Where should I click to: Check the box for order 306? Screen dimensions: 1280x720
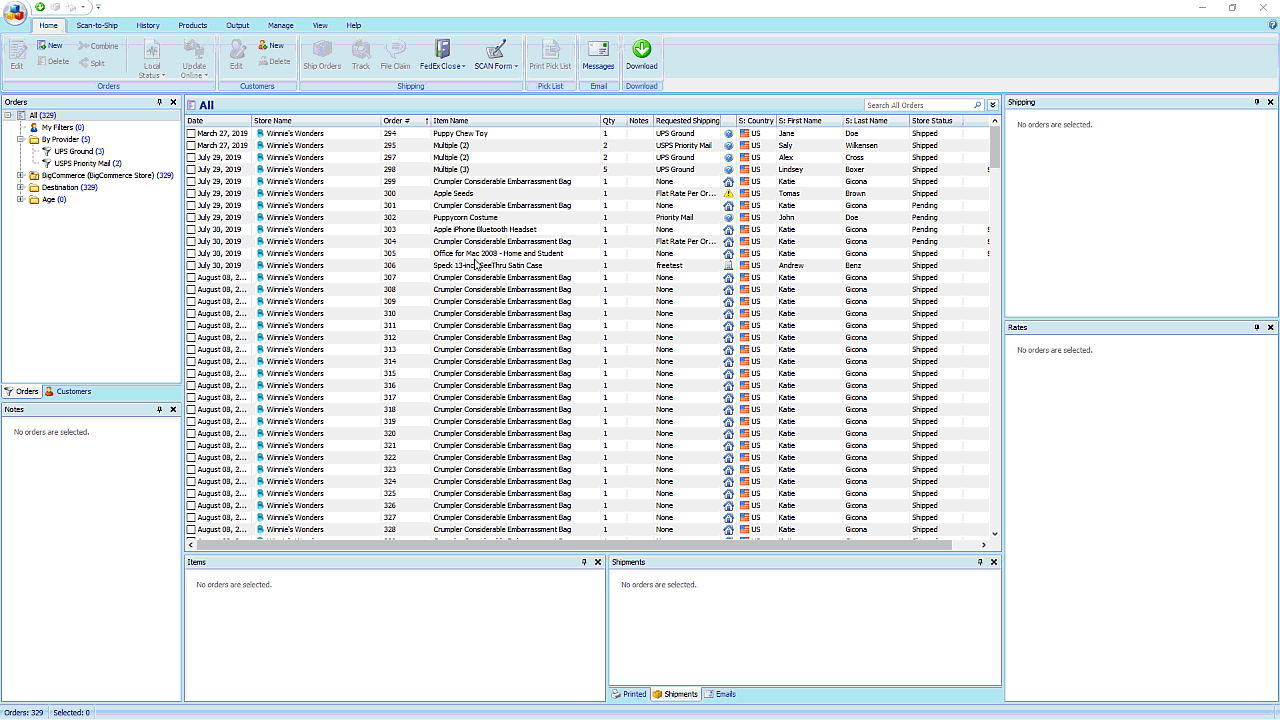point(191,265)
